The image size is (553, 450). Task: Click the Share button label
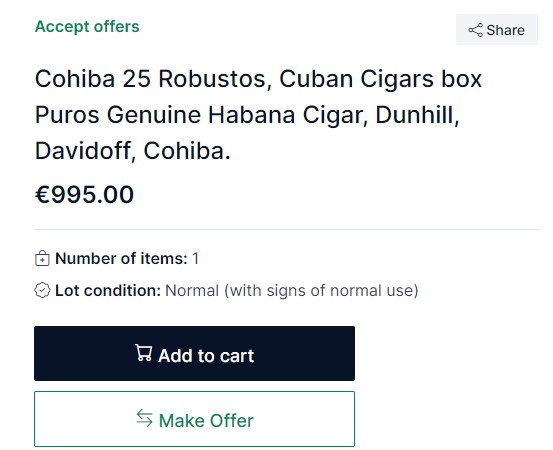click(505, 30)
